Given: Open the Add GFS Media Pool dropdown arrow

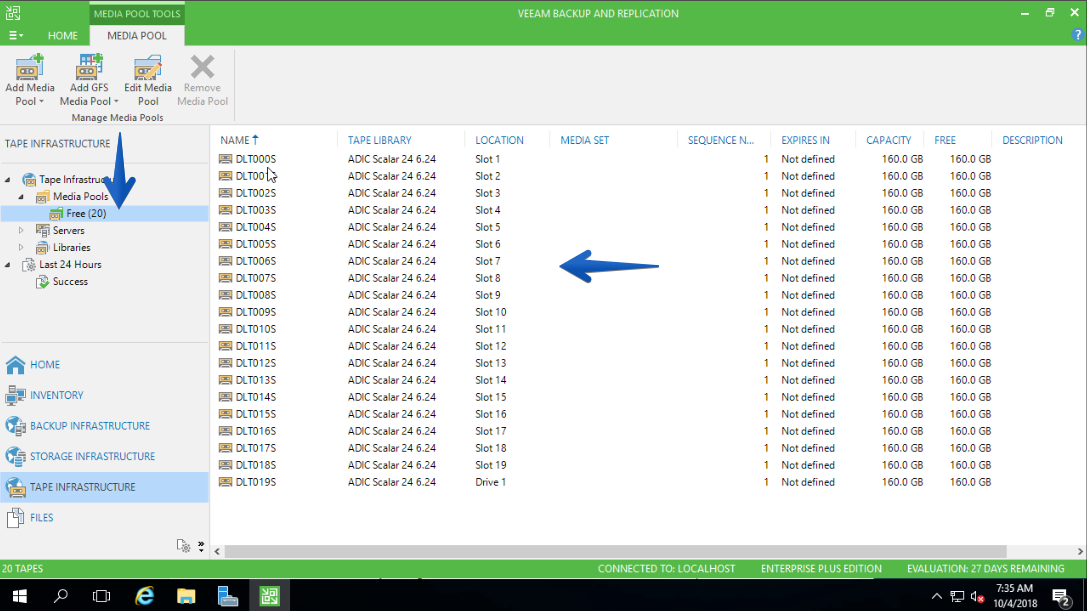Looking at the screenshot, I should 116,102.
